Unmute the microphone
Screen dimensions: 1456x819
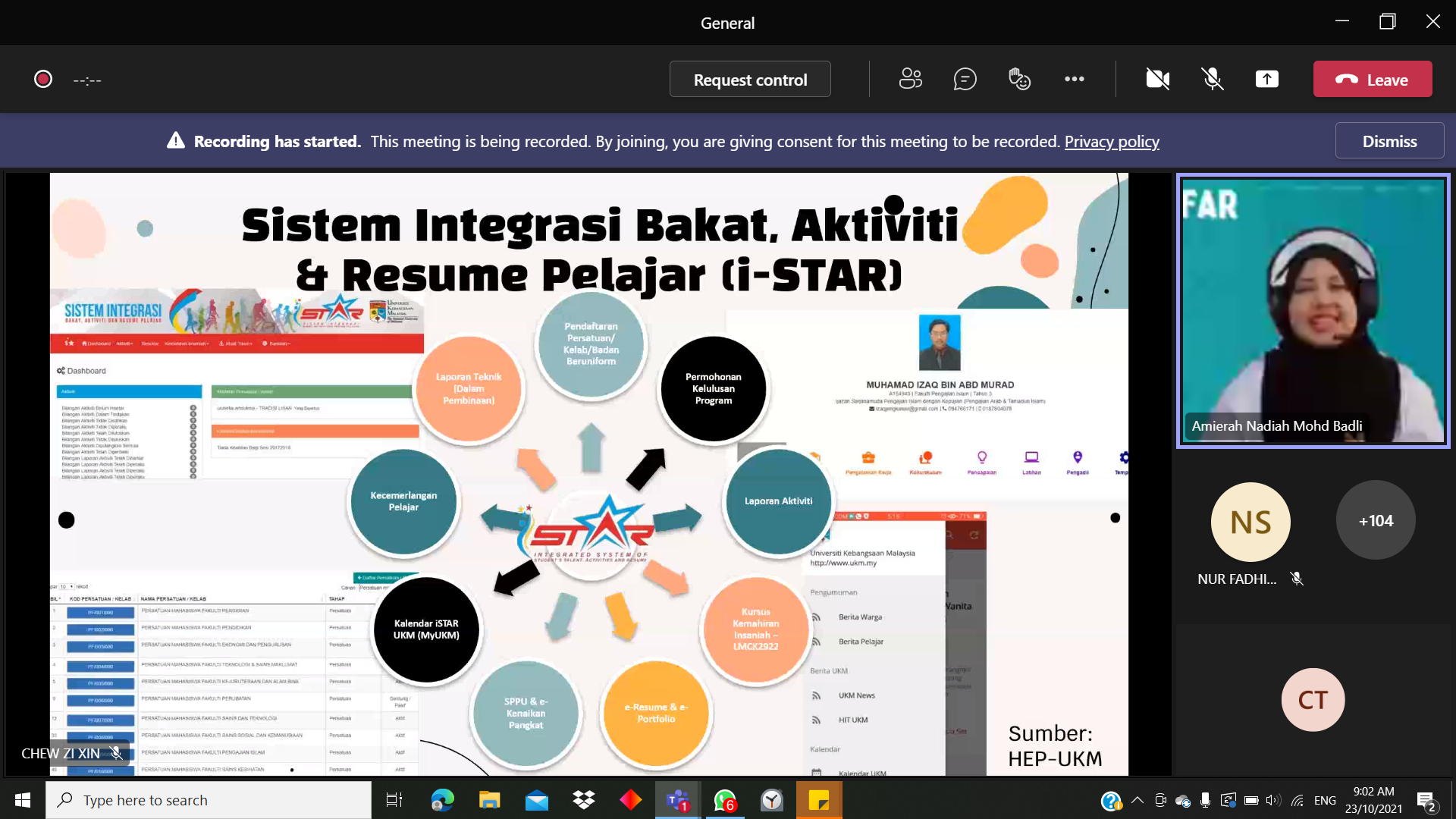pos(1212,79)
